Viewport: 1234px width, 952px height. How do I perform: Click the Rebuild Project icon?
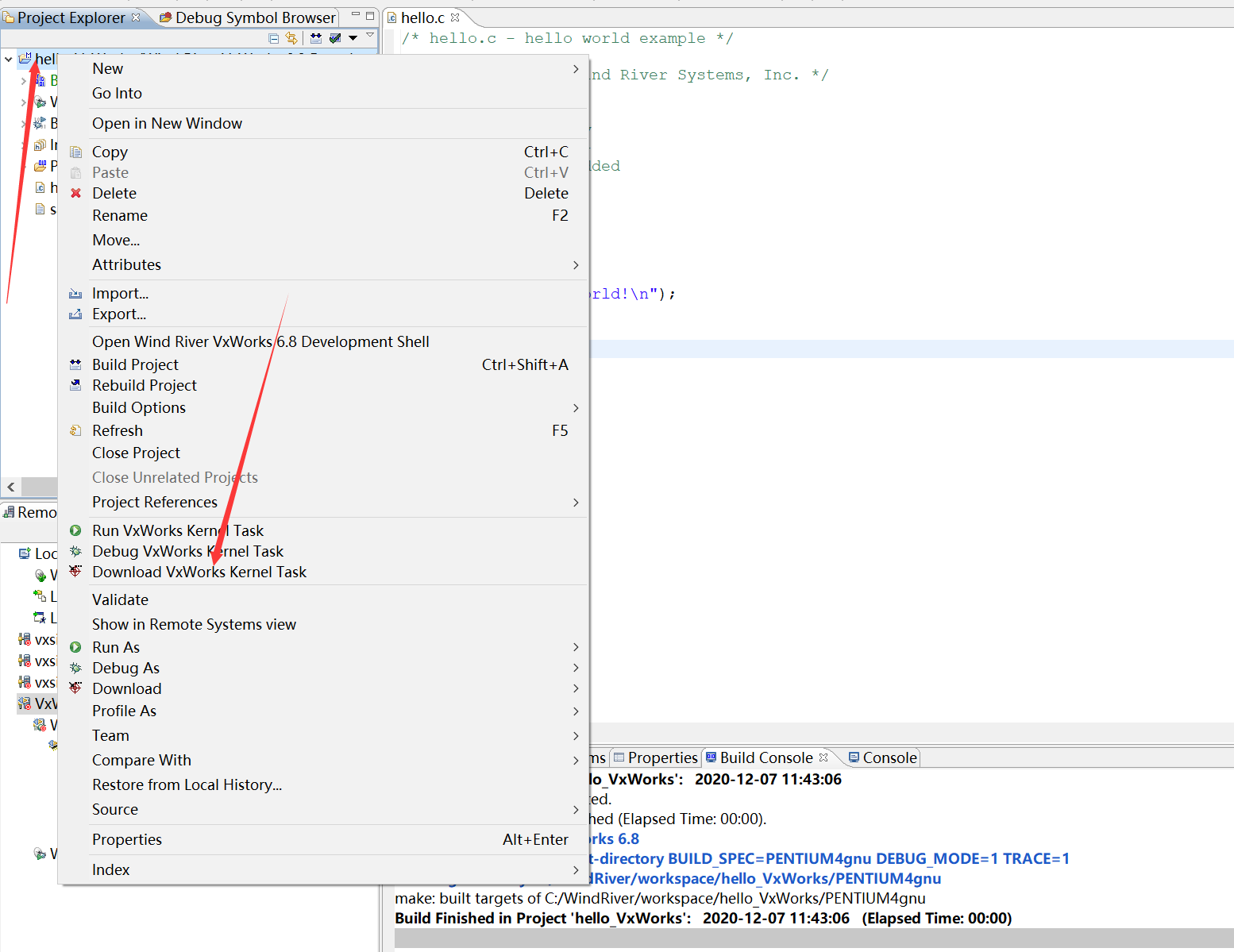coord(75,385)
